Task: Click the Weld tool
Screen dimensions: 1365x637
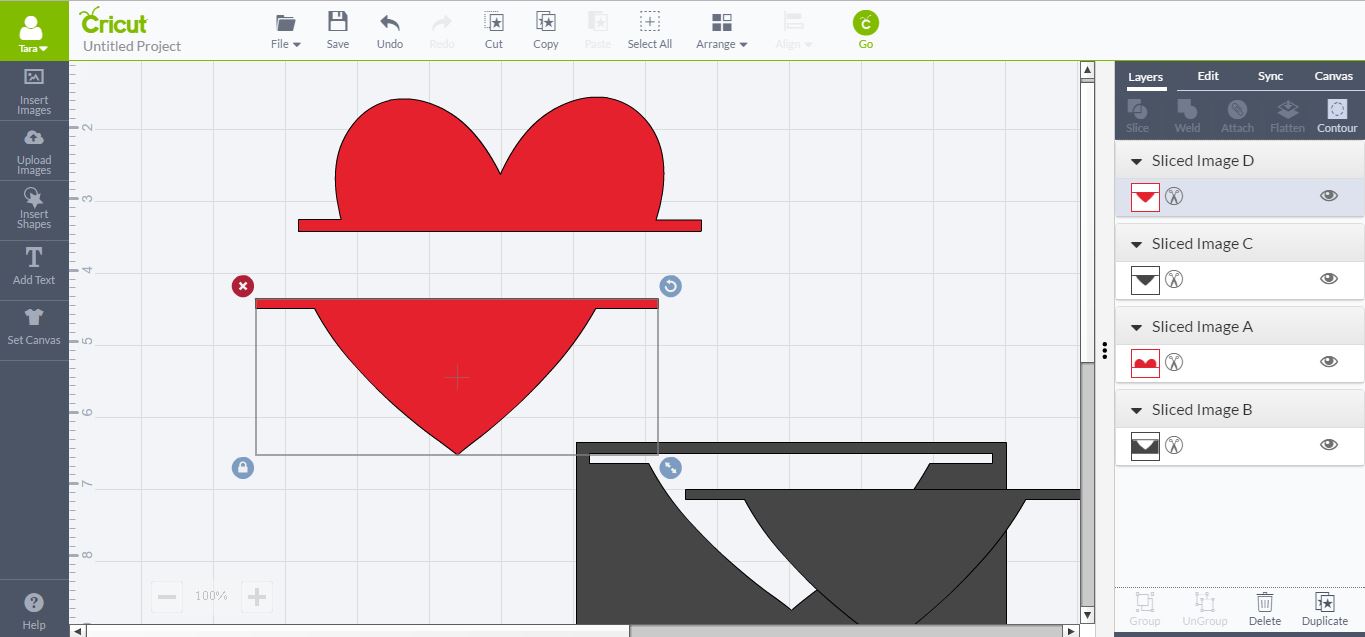Action: pyautogui.click(x=1187, y=114)
